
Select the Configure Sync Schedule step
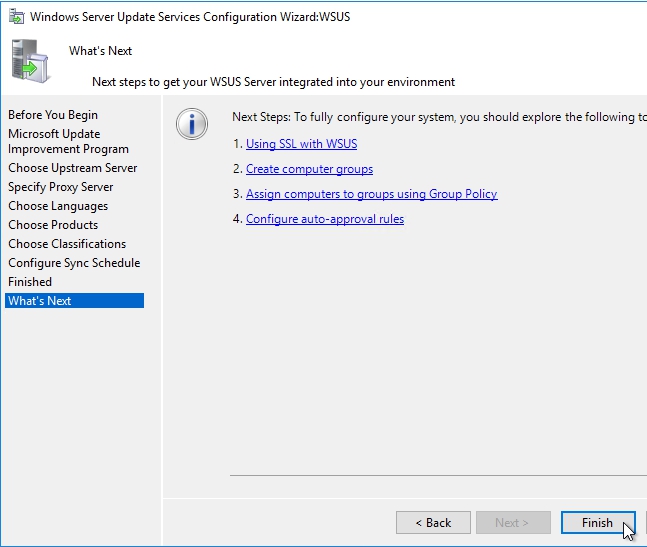pos(74,263)
